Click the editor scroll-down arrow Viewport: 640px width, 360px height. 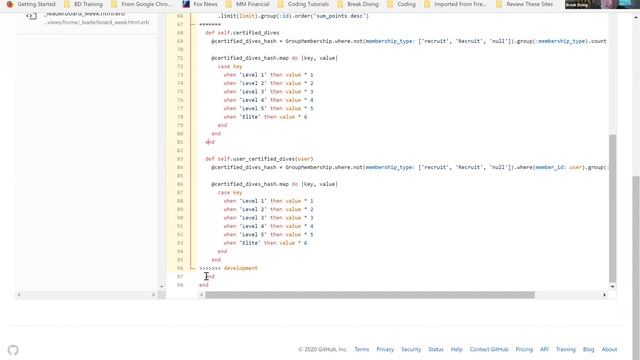pos(612,287)
